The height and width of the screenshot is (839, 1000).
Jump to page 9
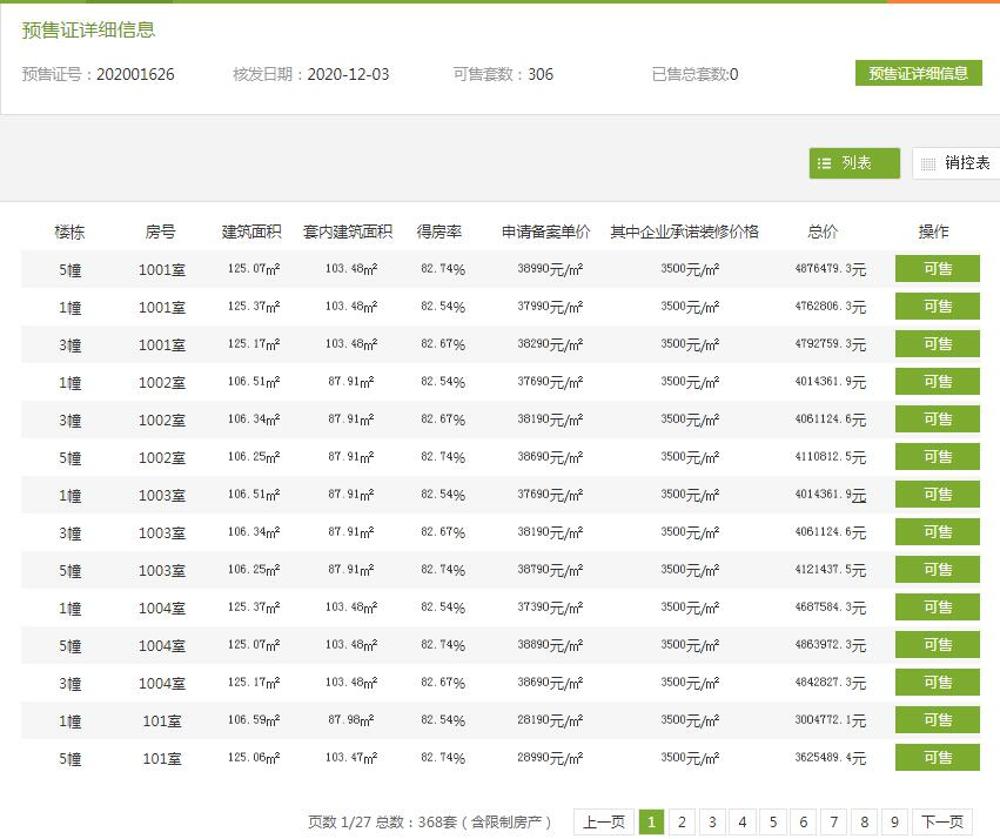pos(895,822)
